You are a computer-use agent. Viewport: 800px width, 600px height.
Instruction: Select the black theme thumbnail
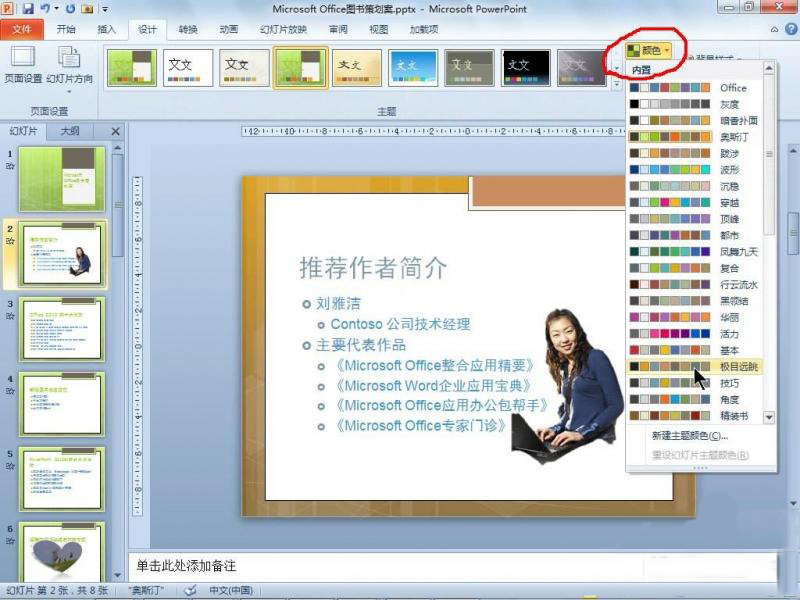(526, 67)
